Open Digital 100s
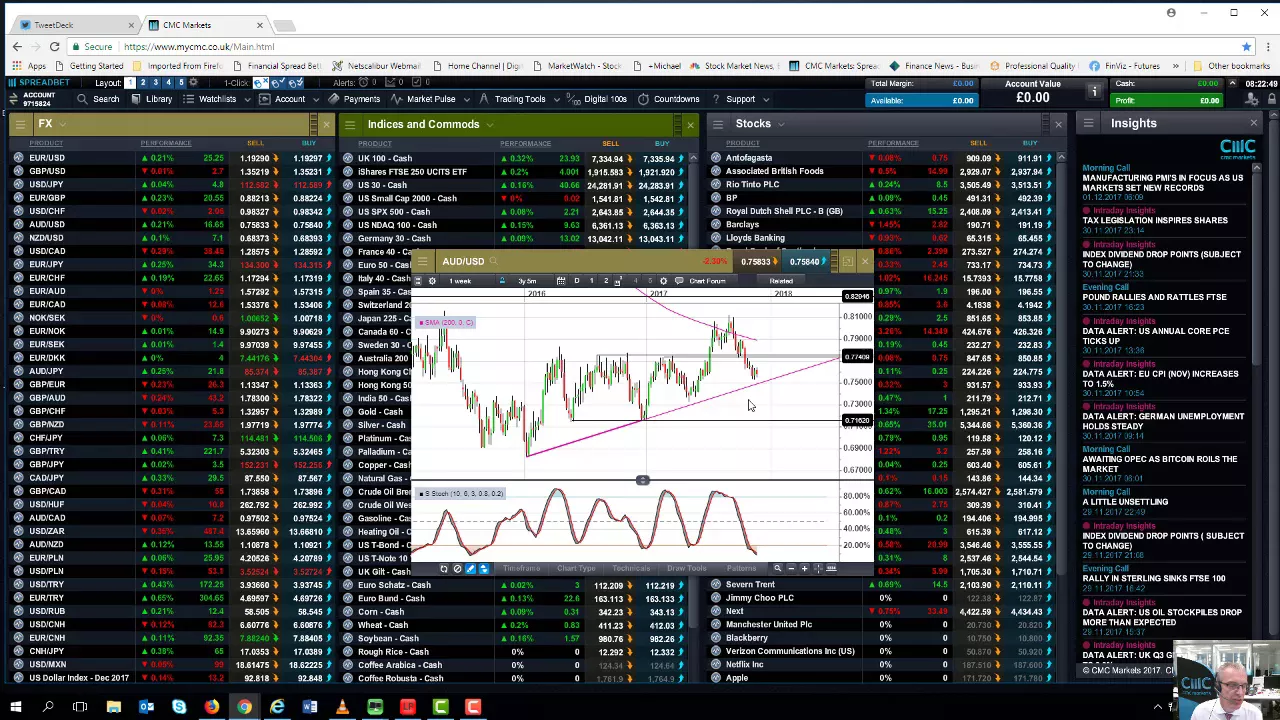 coord(598,99)
